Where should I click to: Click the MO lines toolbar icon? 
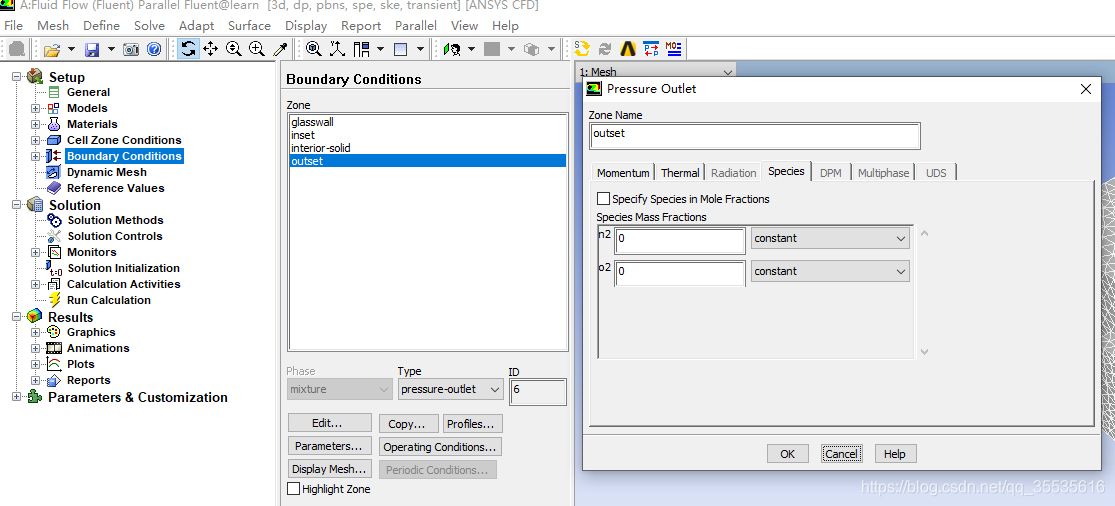click(x=673, y=48)
